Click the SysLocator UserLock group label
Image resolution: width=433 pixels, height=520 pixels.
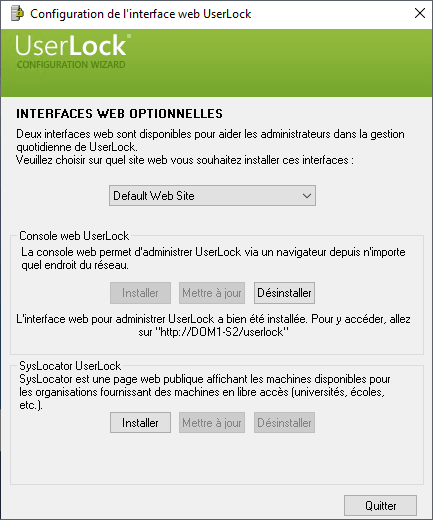[70, 366]
